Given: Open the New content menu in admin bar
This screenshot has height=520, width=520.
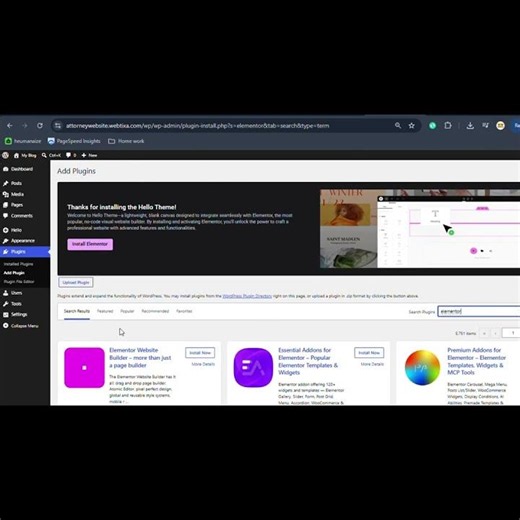Looking at the screenshot, I should pyautogui.click(x=89, y=155).
